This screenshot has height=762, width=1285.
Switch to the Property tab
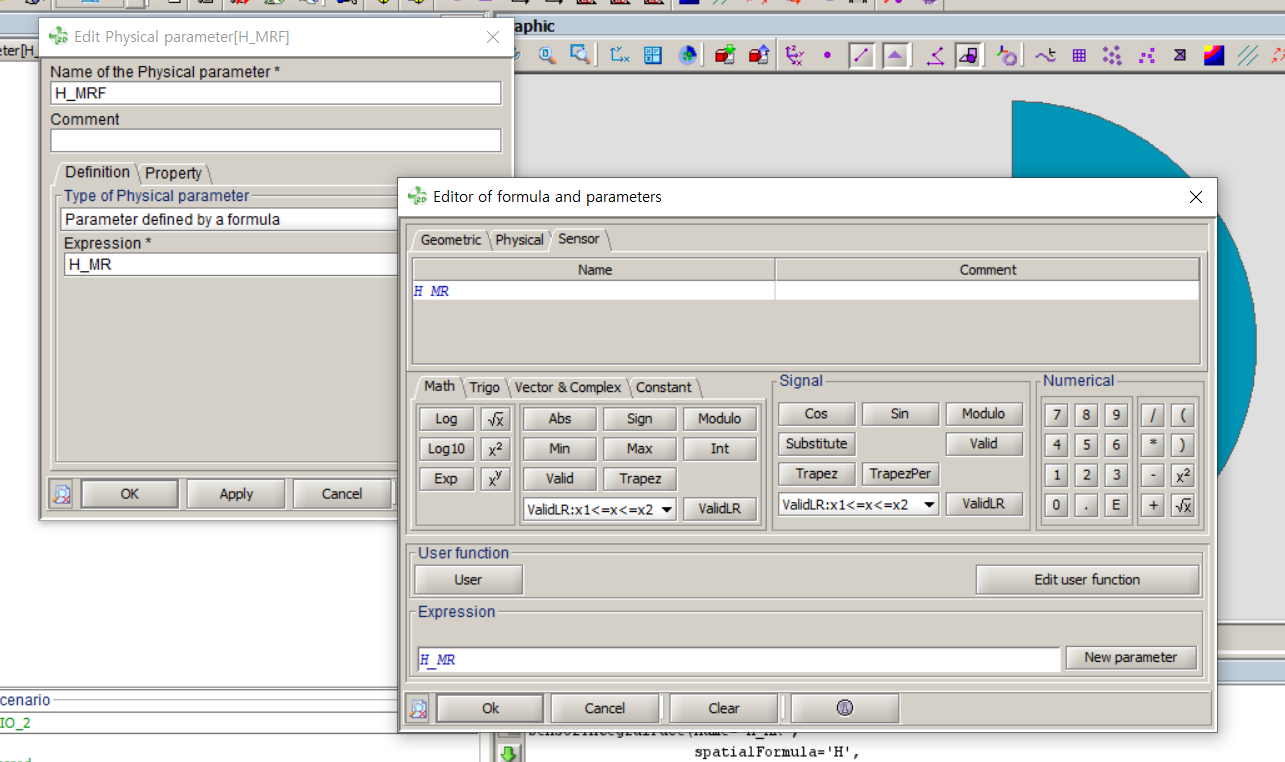click(x=173, y=173)
